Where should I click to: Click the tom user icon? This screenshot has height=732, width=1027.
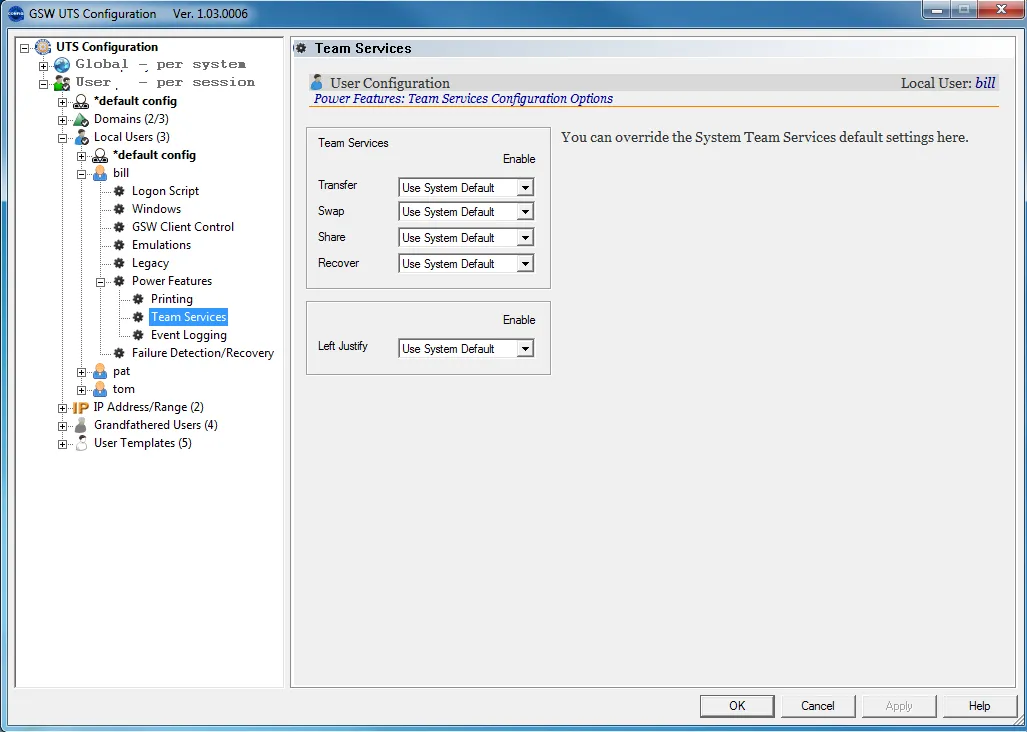pos(100,390)
